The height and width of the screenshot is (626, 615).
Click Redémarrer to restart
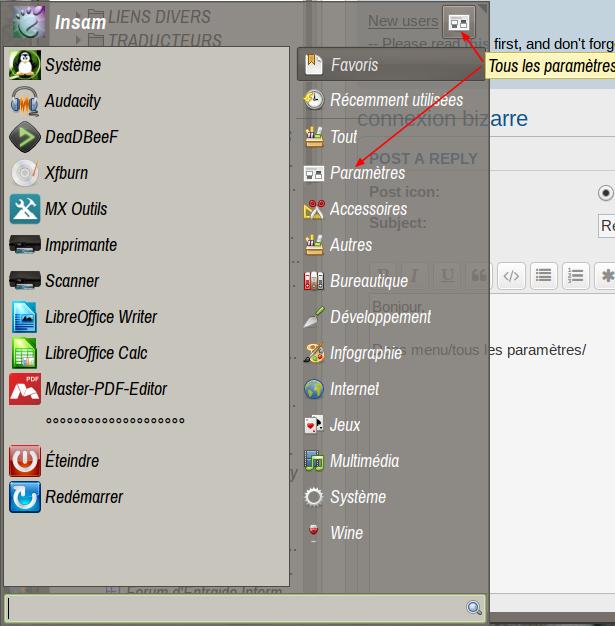[147, 497]
